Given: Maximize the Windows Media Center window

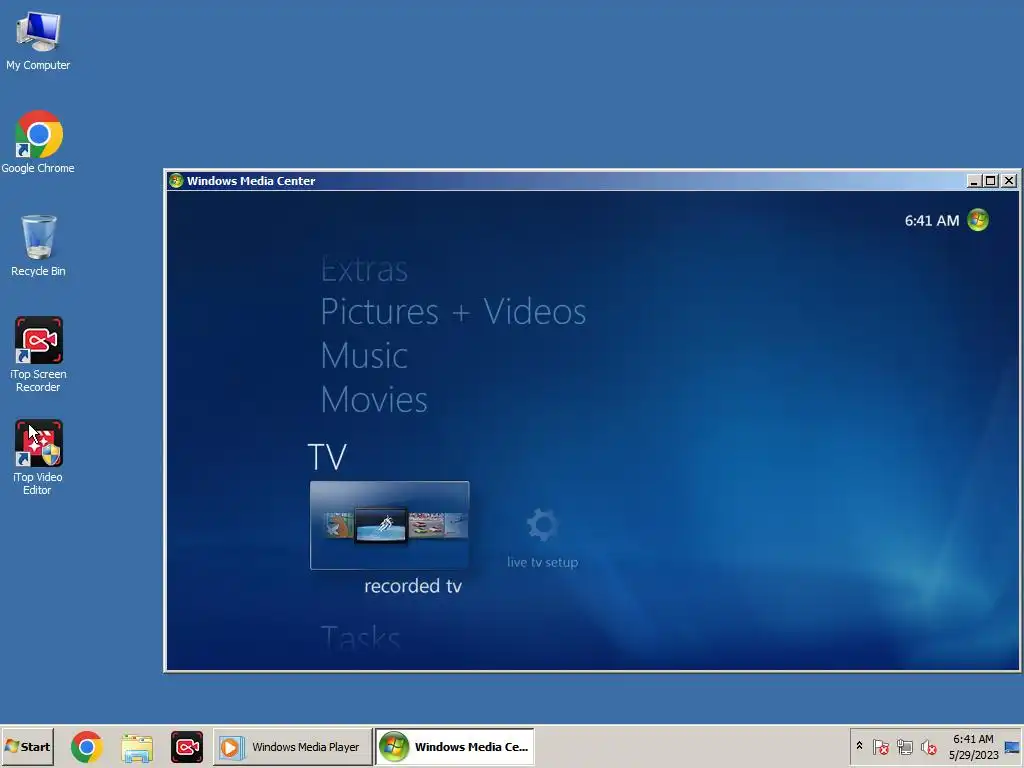Looking at the screenshot, I should pos(991,181).
